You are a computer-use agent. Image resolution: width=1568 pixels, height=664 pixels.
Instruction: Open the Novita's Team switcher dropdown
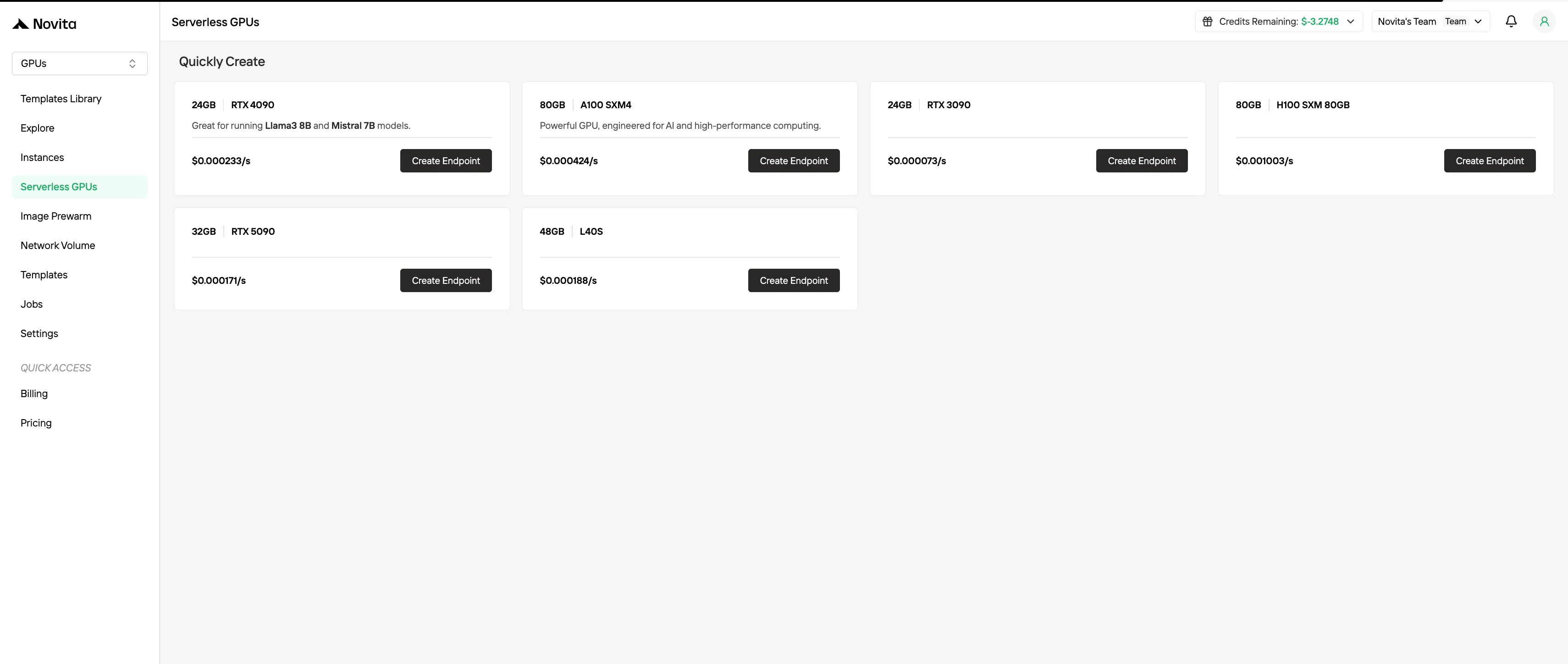(1430, 21)
